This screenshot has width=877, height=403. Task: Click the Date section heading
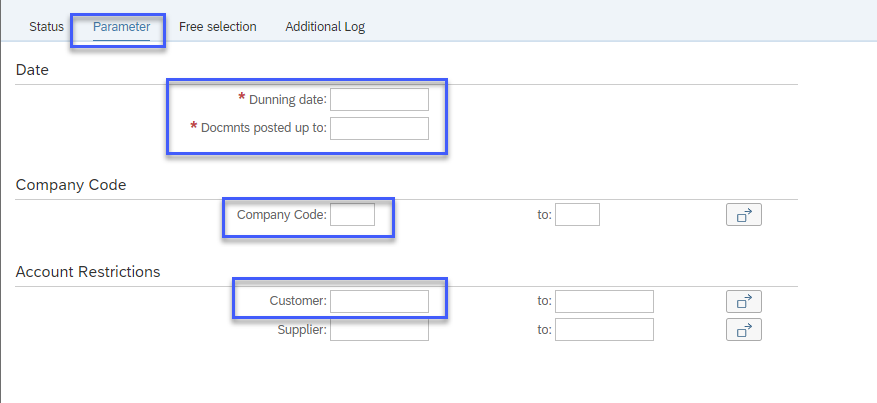(x=32, y=70)
